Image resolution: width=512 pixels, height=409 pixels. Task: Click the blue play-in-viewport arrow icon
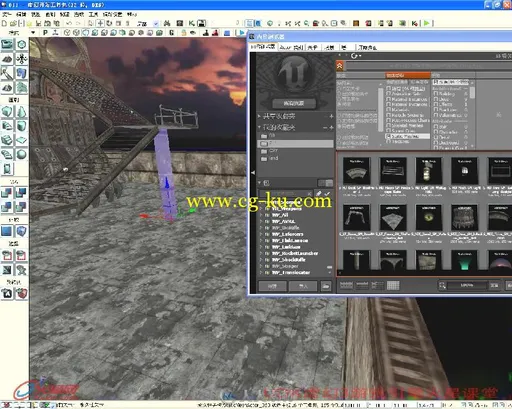click(241, 33)
